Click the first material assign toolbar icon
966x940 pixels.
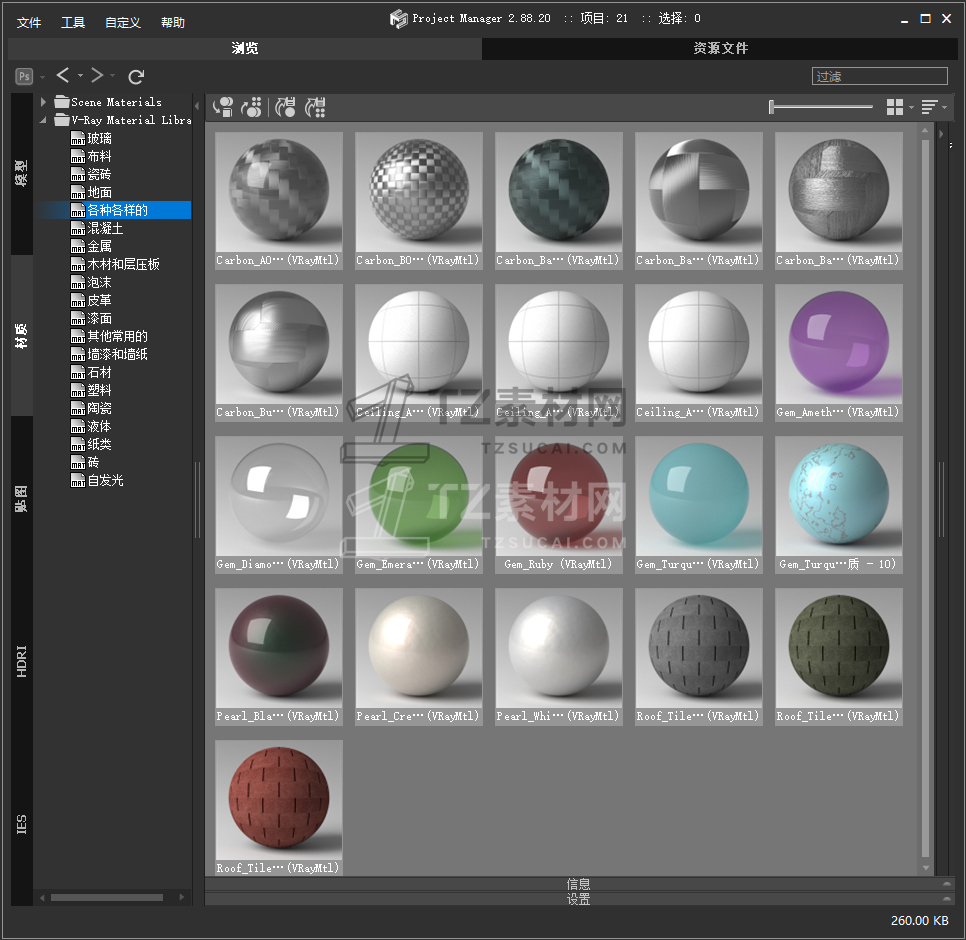coord(223,107)
